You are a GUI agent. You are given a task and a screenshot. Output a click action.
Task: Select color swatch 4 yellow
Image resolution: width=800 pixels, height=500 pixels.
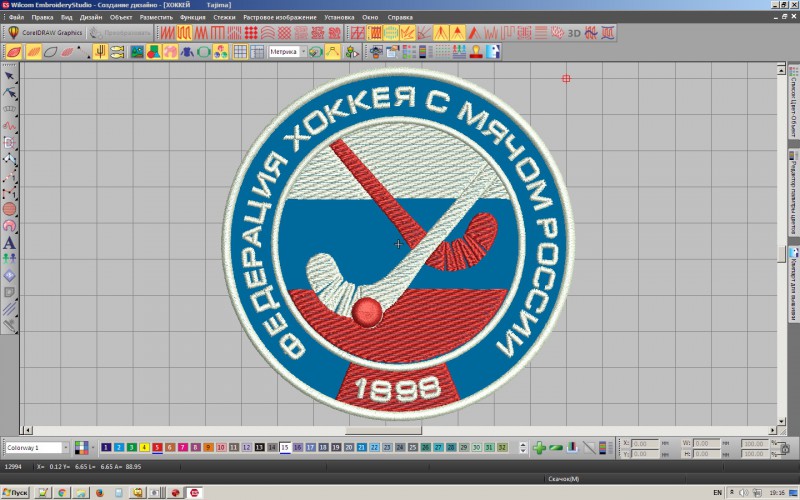[144, 447]
